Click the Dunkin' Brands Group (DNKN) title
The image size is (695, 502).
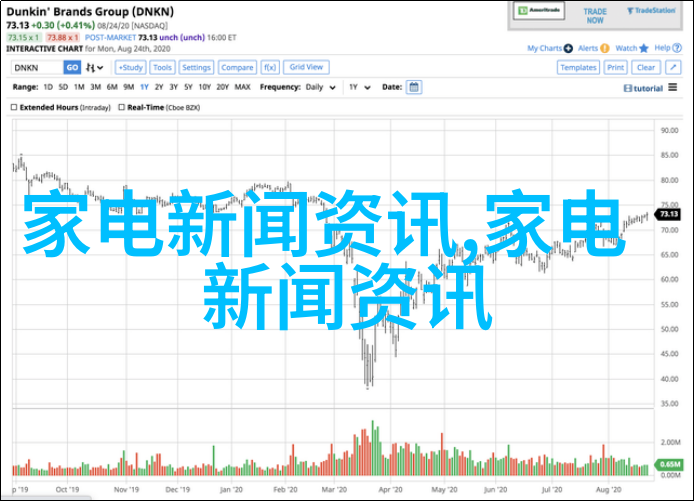click(x=90, y=12)
